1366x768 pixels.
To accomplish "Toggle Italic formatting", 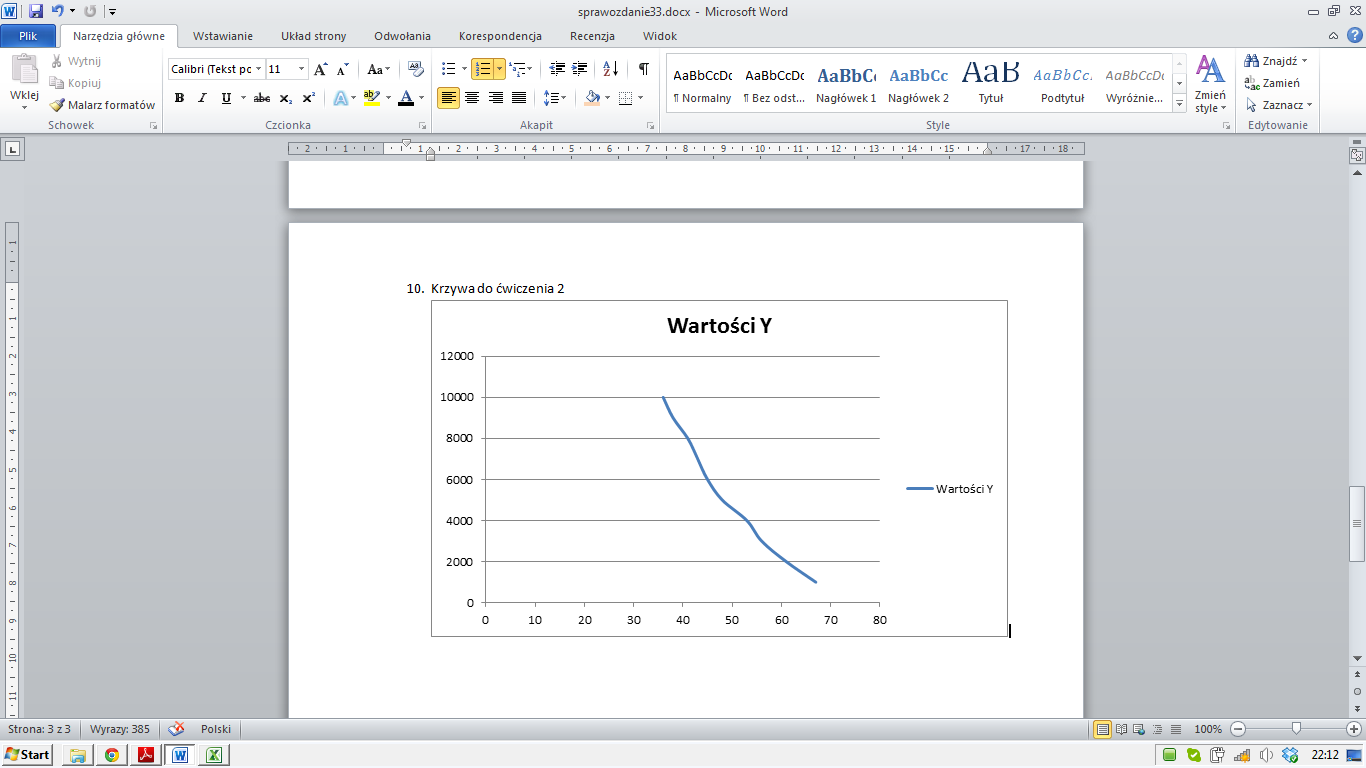I will coord(202,98).
